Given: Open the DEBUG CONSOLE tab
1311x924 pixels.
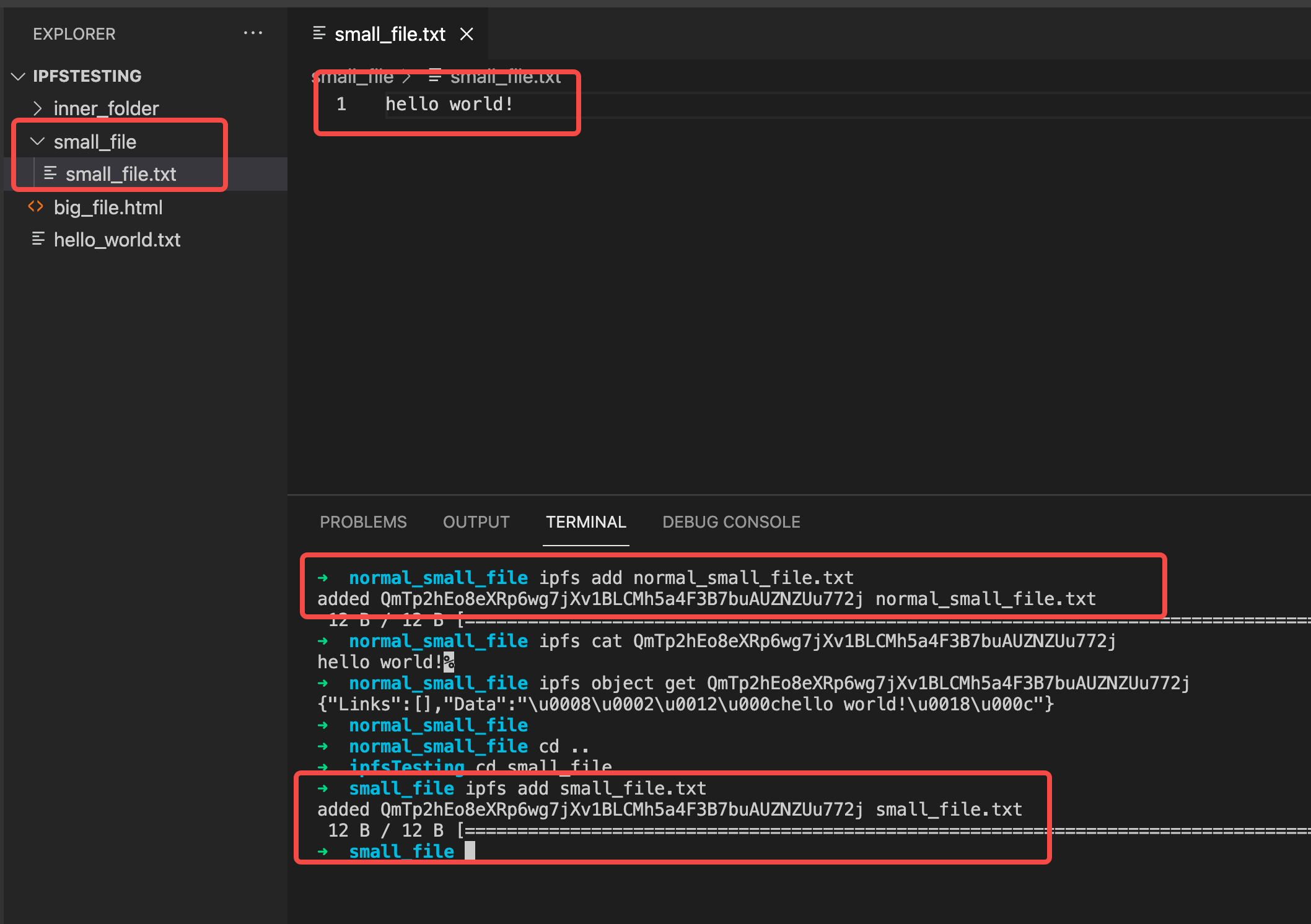Looking at the screenshot, I should click(731, 522).
